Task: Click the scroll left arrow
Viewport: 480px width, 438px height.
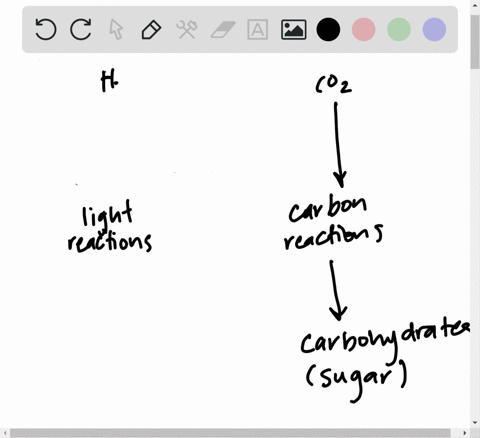Action: 4,433
